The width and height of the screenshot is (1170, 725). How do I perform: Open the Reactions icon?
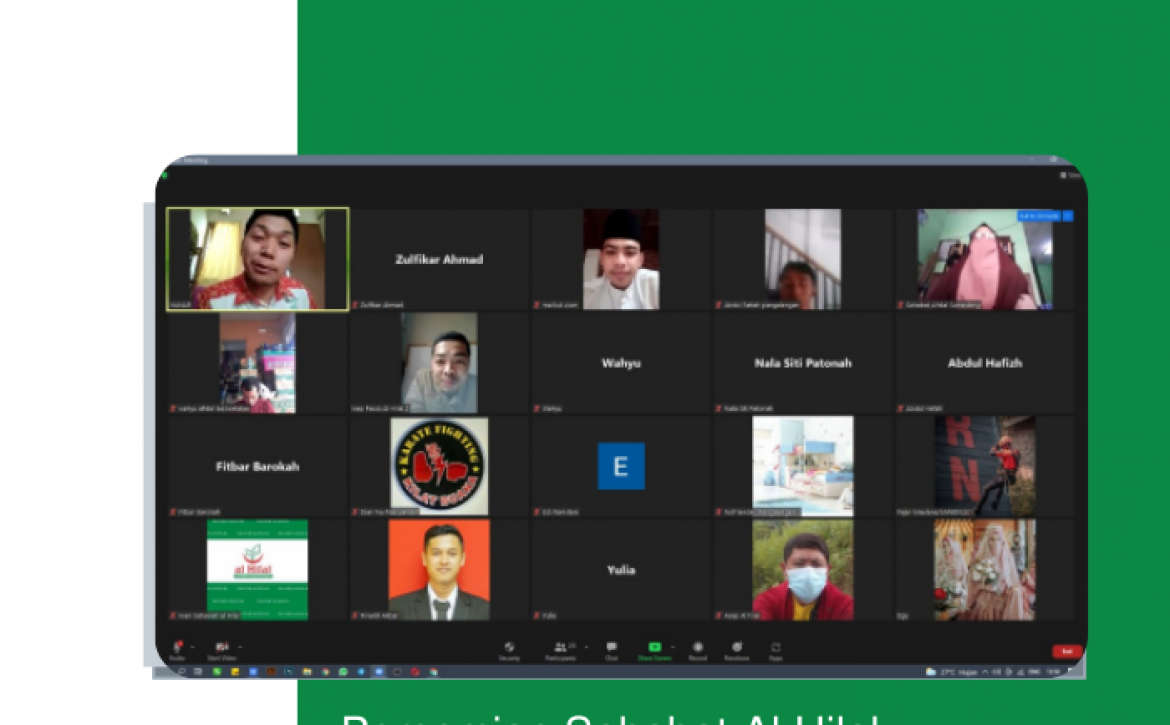pos(737,647)
